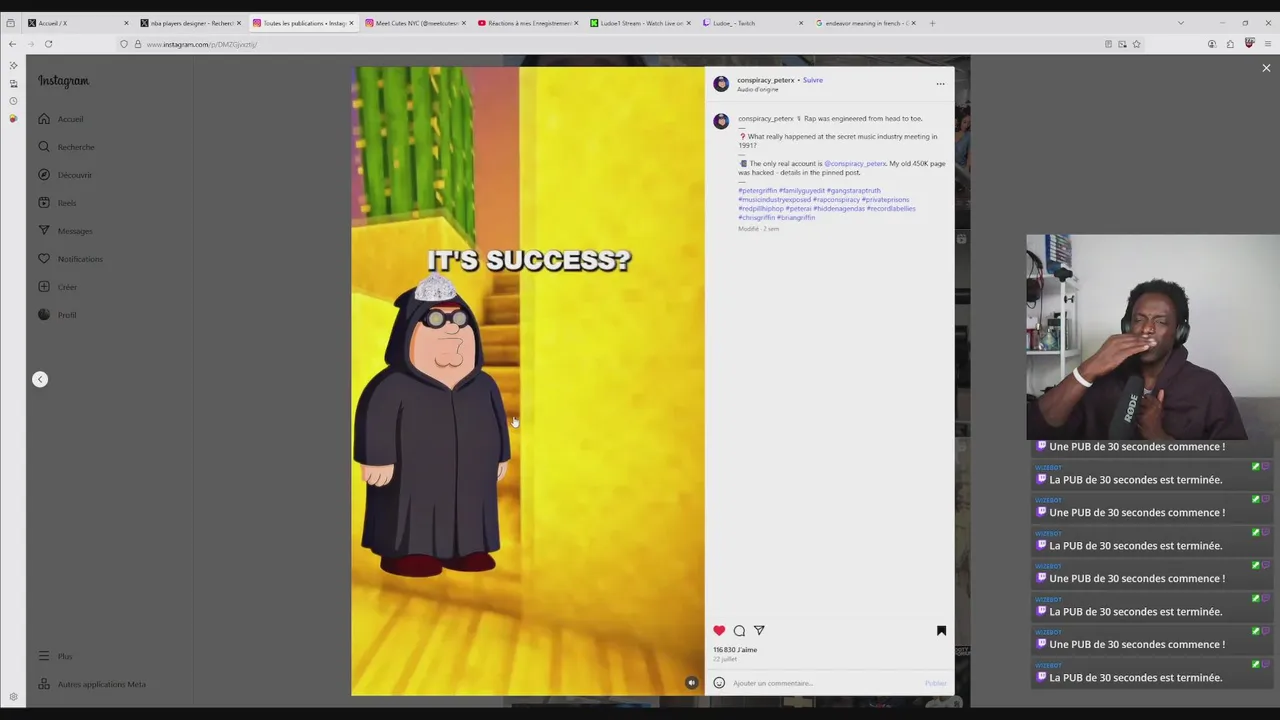
Task: Open browser sidebar settings gear
Action: pos(13,697)
